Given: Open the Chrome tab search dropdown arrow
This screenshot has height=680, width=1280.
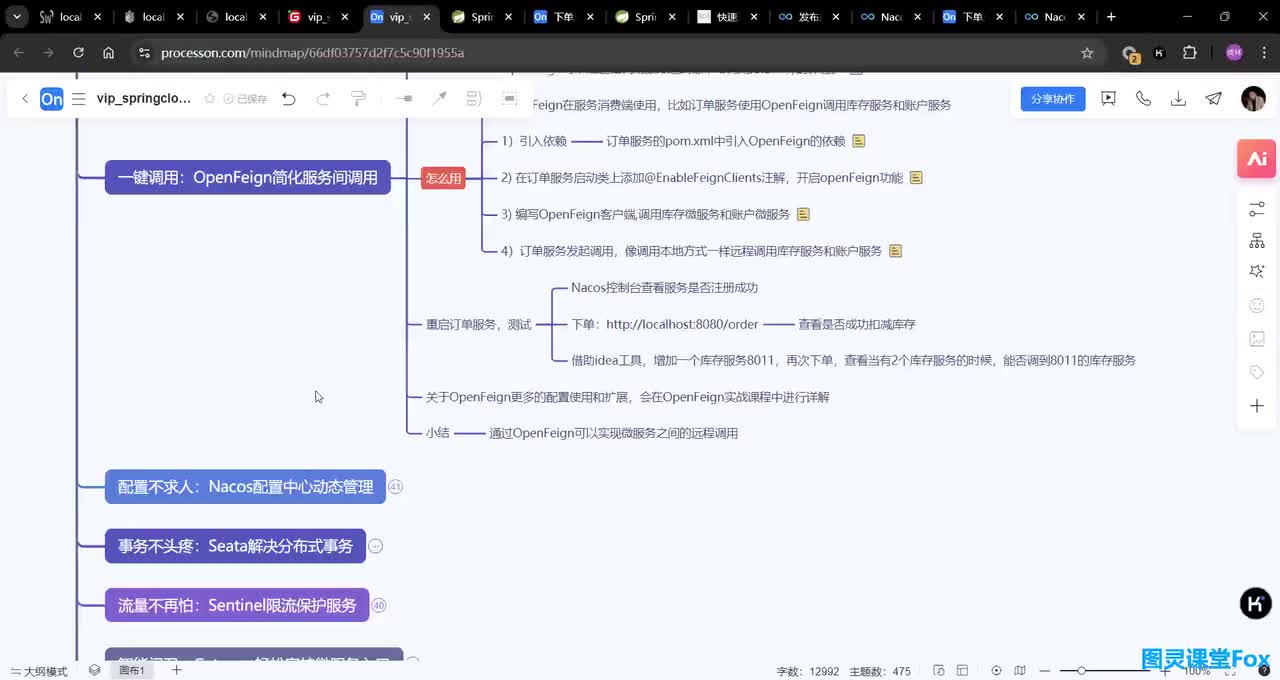Looking at the screenshot, I should tap(17, 17).
